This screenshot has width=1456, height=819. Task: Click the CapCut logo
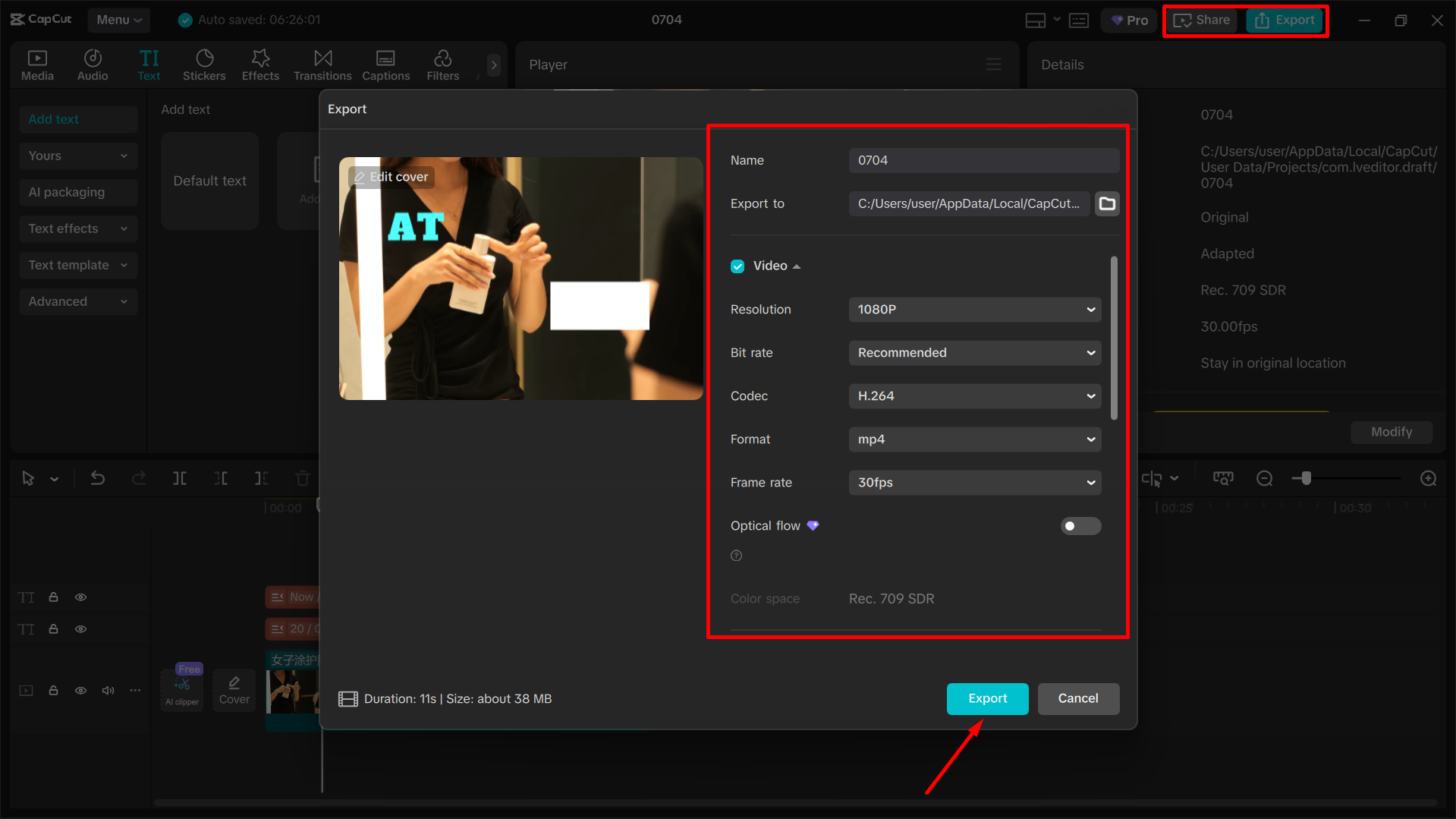tap(41, 20)
